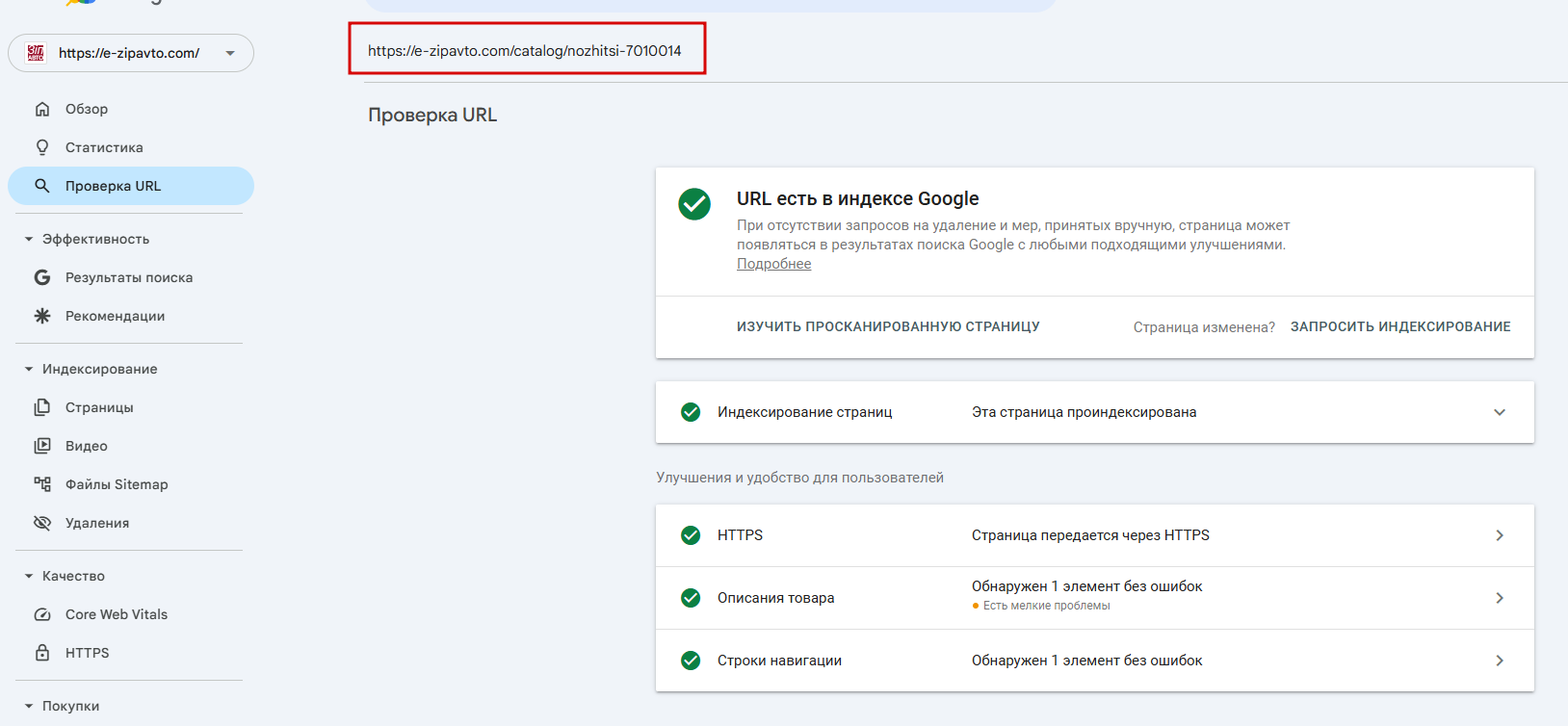Viewport: 1568px width, 726px height.
Task: Expand the Индексирование страниц row chevron
Action: coord(1499,412)
